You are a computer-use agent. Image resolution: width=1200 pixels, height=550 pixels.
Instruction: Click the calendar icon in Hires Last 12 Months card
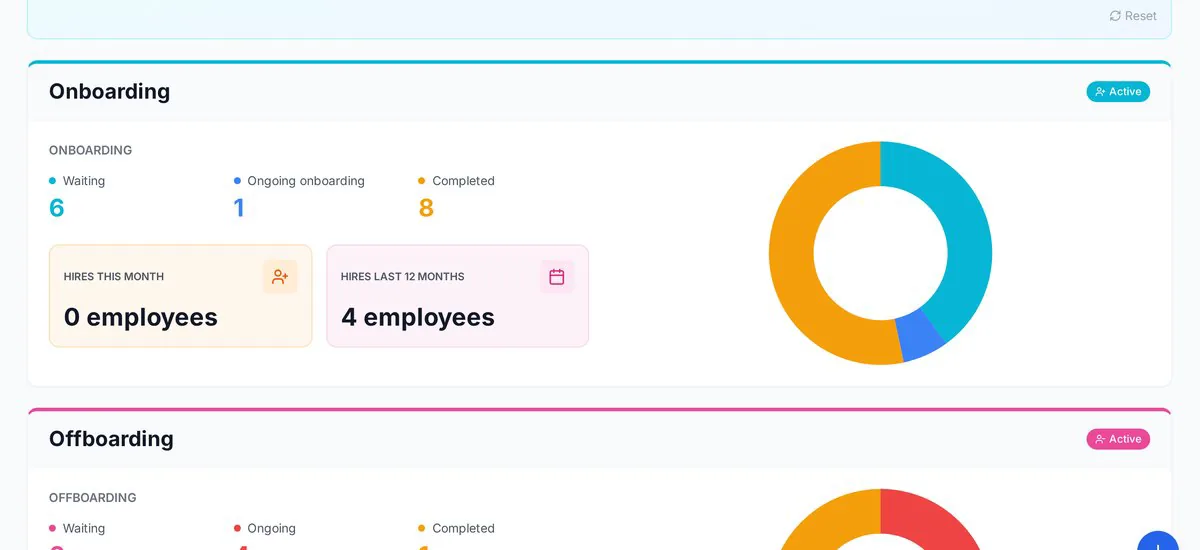click(x=557, y=277)
